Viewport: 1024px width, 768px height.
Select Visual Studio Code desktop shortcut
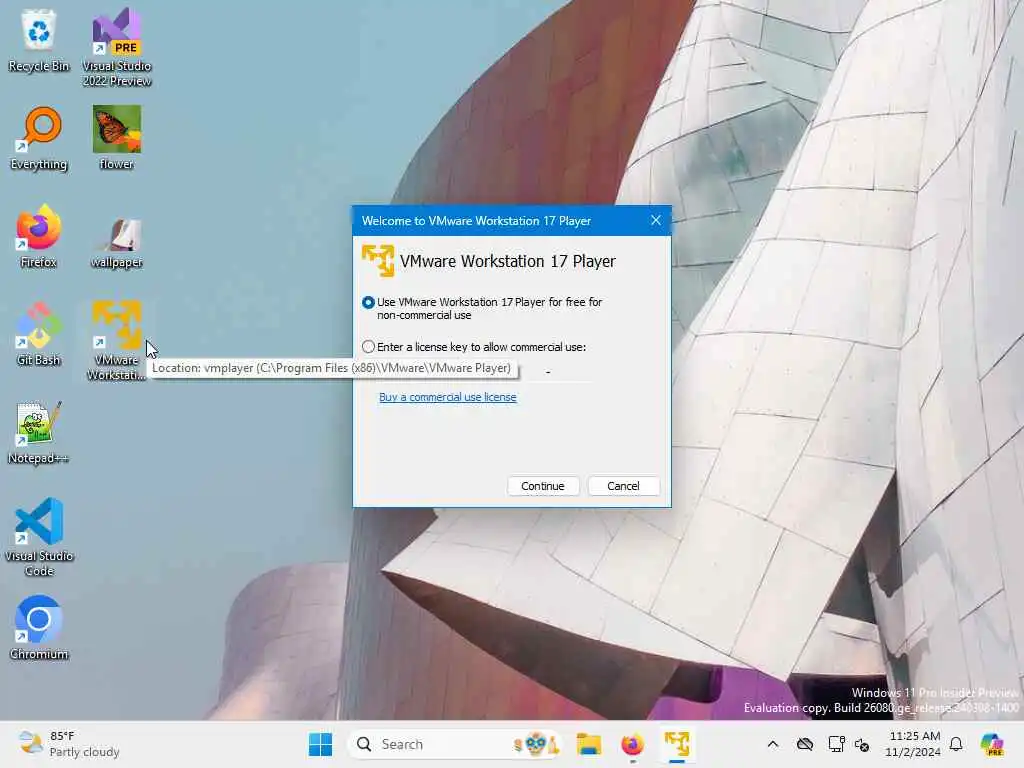pyautogui.click(x=39, y=537)
